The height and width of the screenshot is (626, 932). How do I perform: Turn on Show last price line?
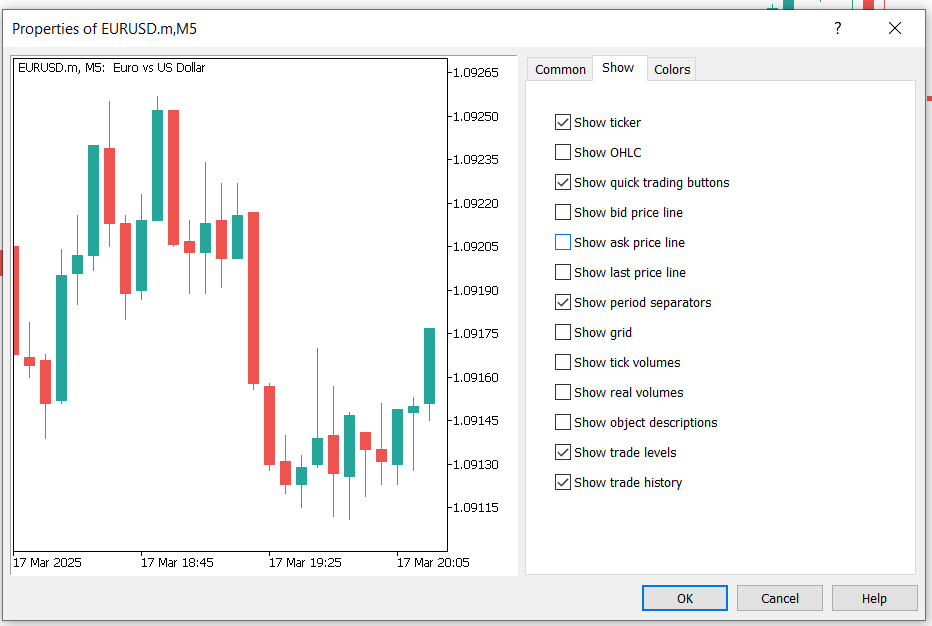point(563,273)
